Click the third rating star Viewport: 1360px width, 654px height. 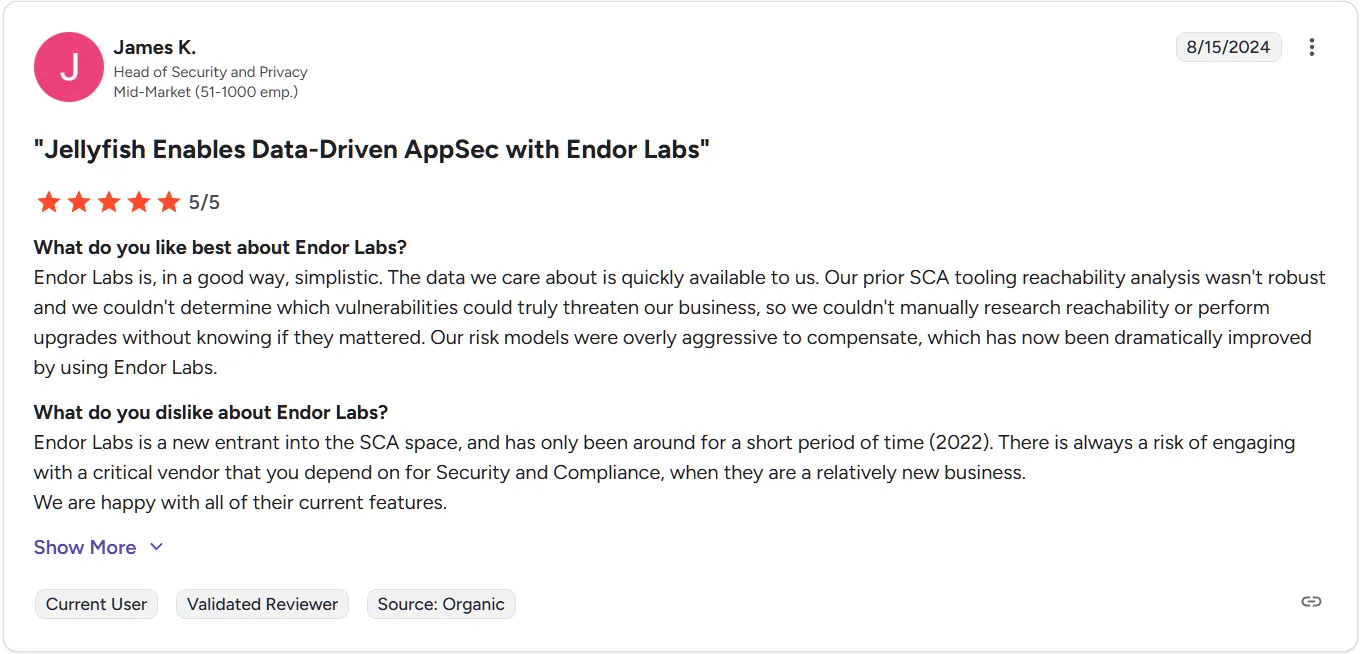[x=109, y=201]
